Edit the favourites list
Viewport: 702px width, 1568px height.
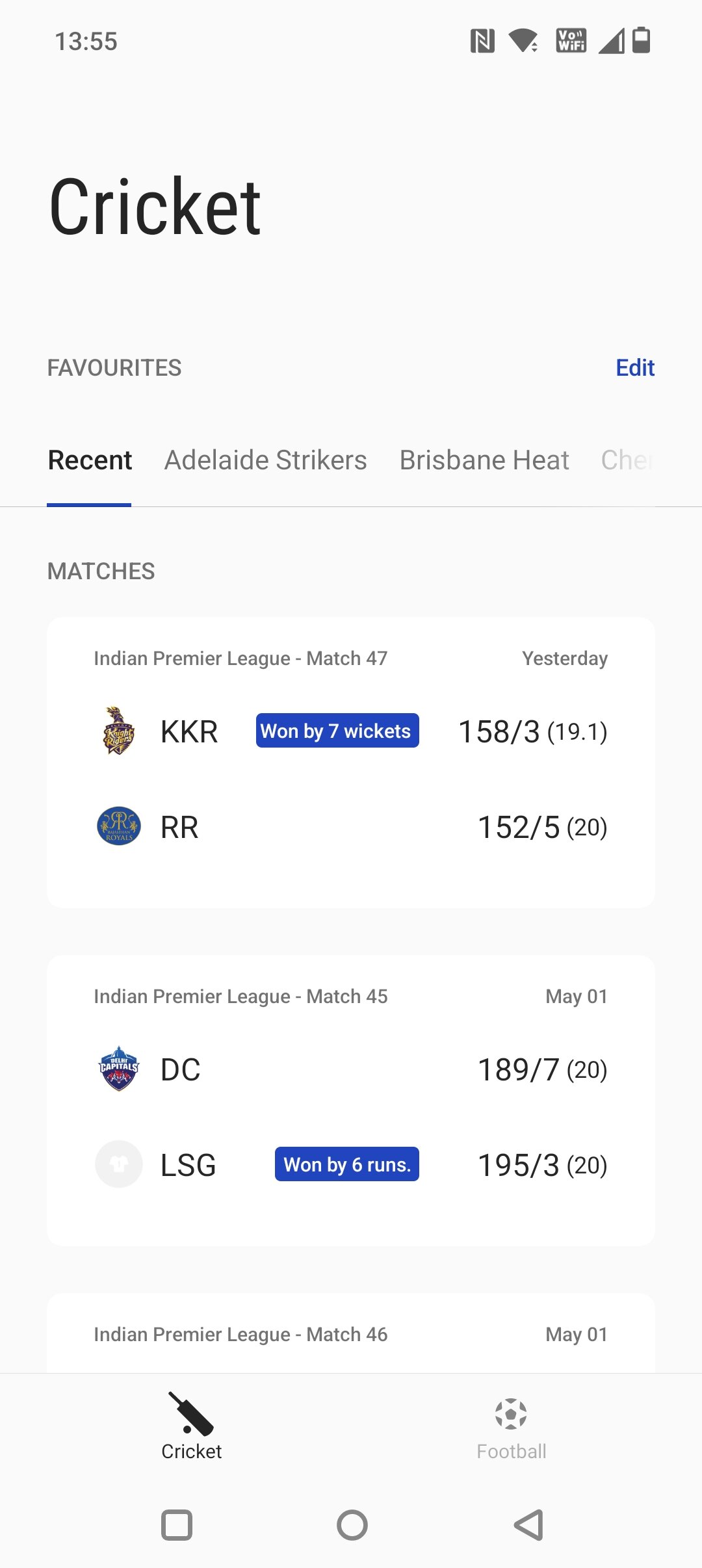[x=634, y=368]
